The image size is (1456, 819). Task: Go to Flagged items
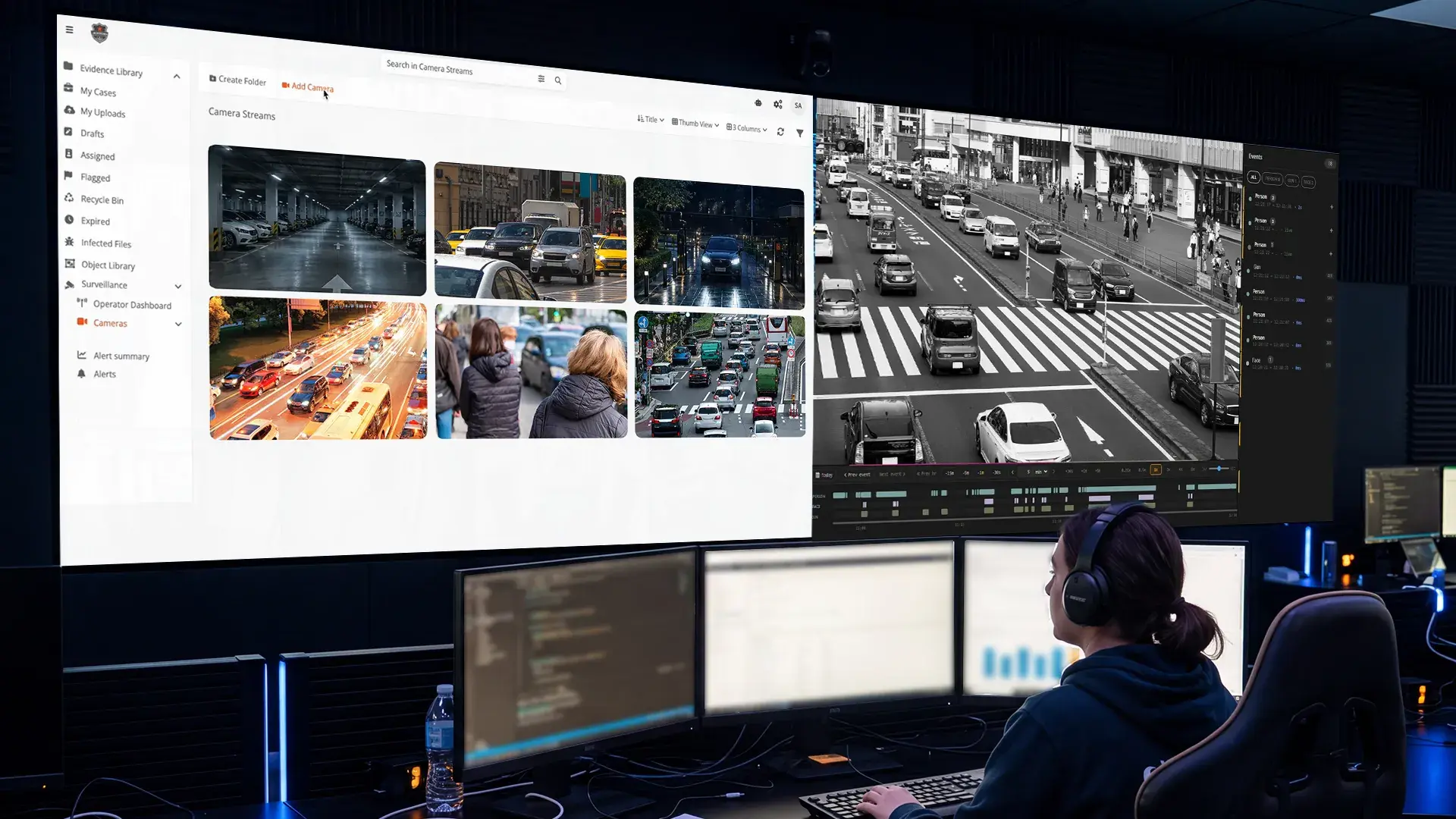click(88, 177)
